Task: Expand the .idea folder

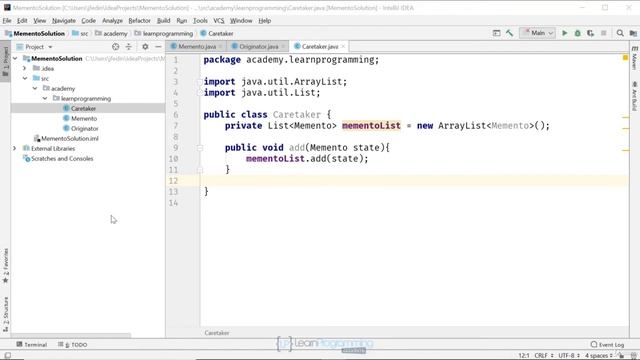Action: click(25, 68)
